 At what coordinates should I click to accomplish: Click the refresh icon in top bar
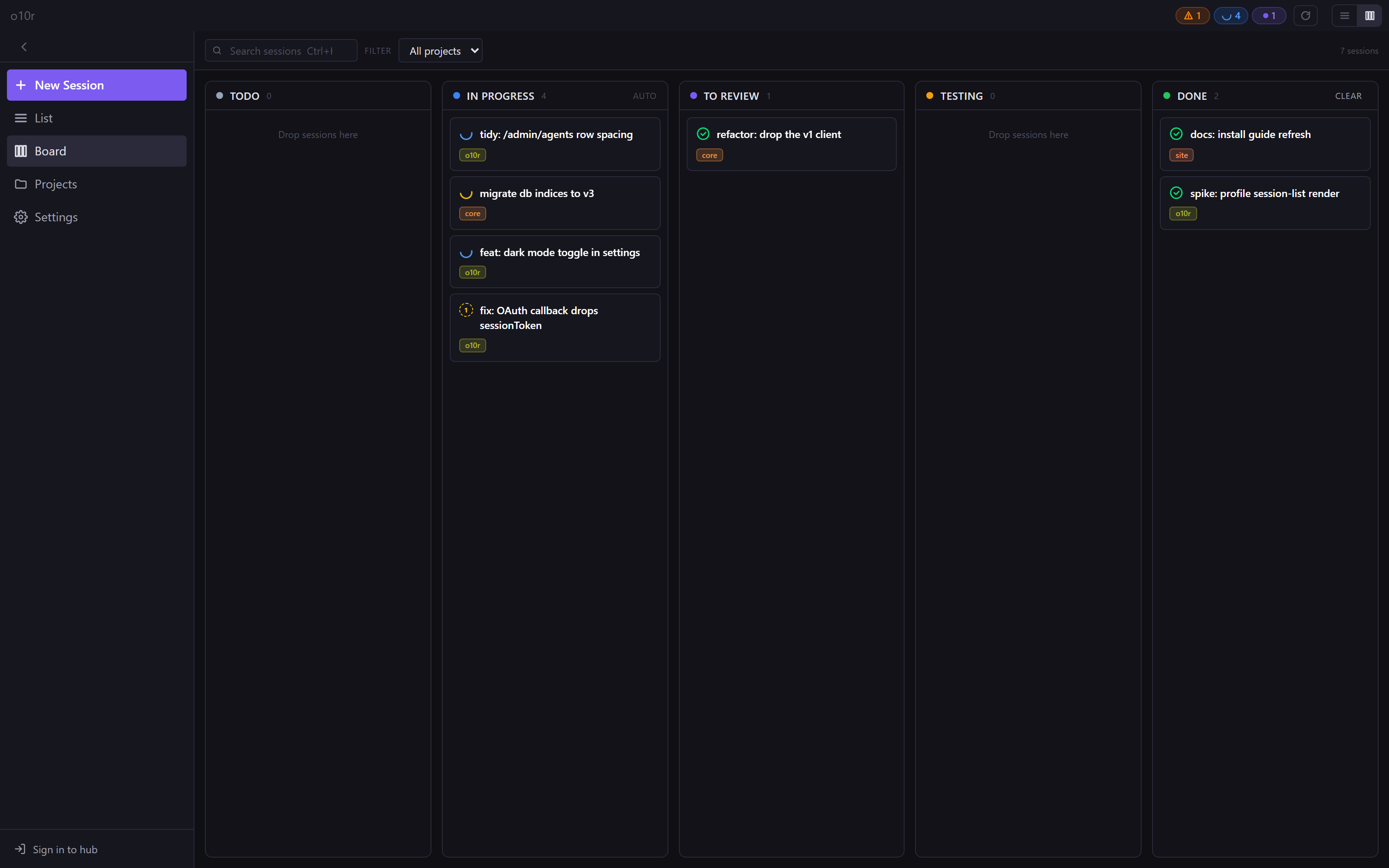[1305, 16]
